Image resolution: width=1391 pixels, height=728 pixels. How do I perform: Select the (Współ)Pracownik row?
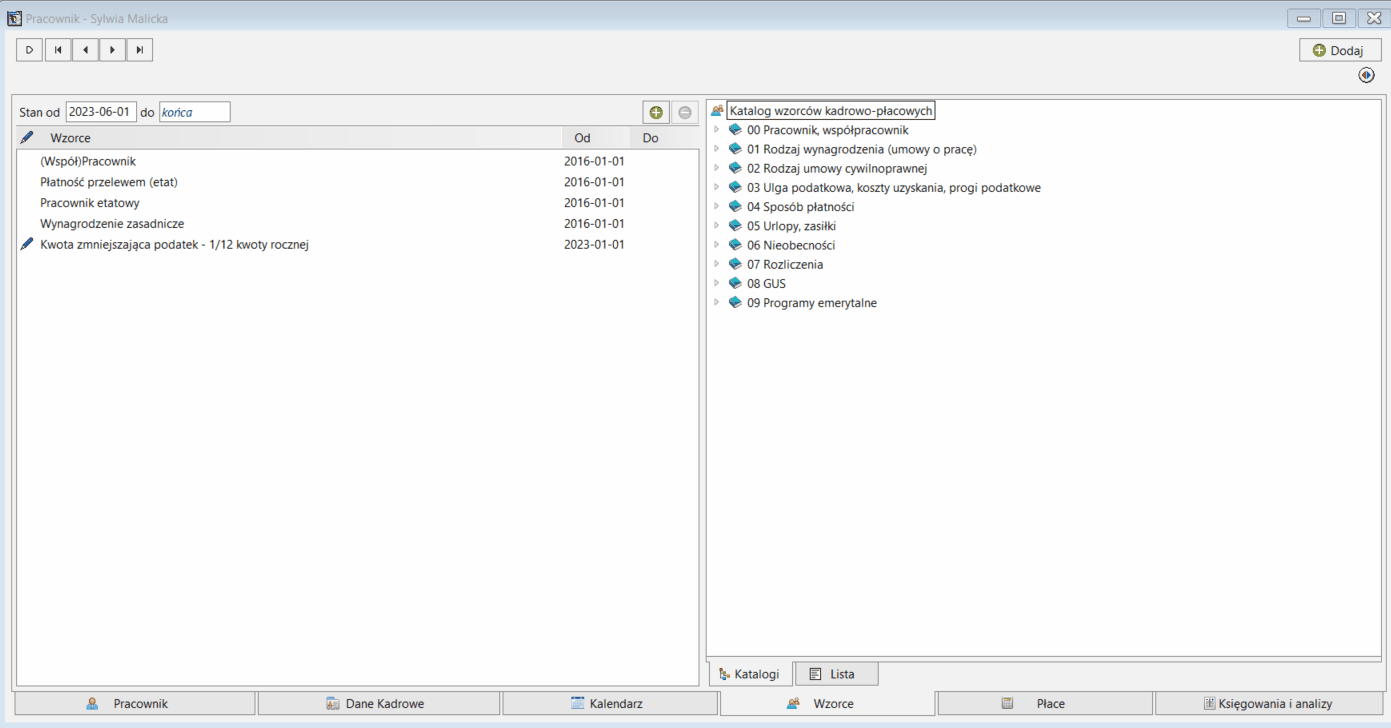[x=357, y=161]
